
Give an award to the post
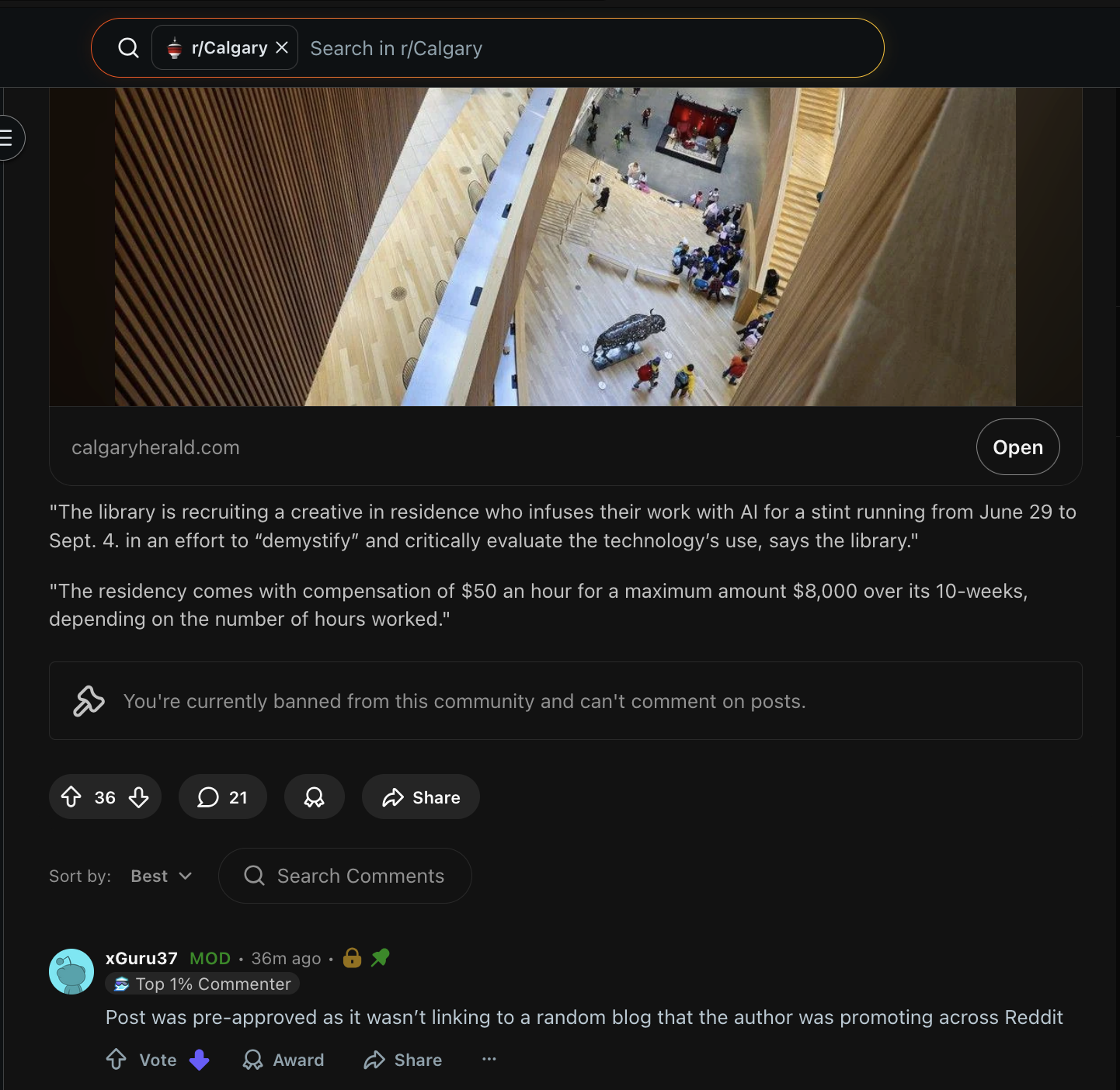click(x=314, y=797)
